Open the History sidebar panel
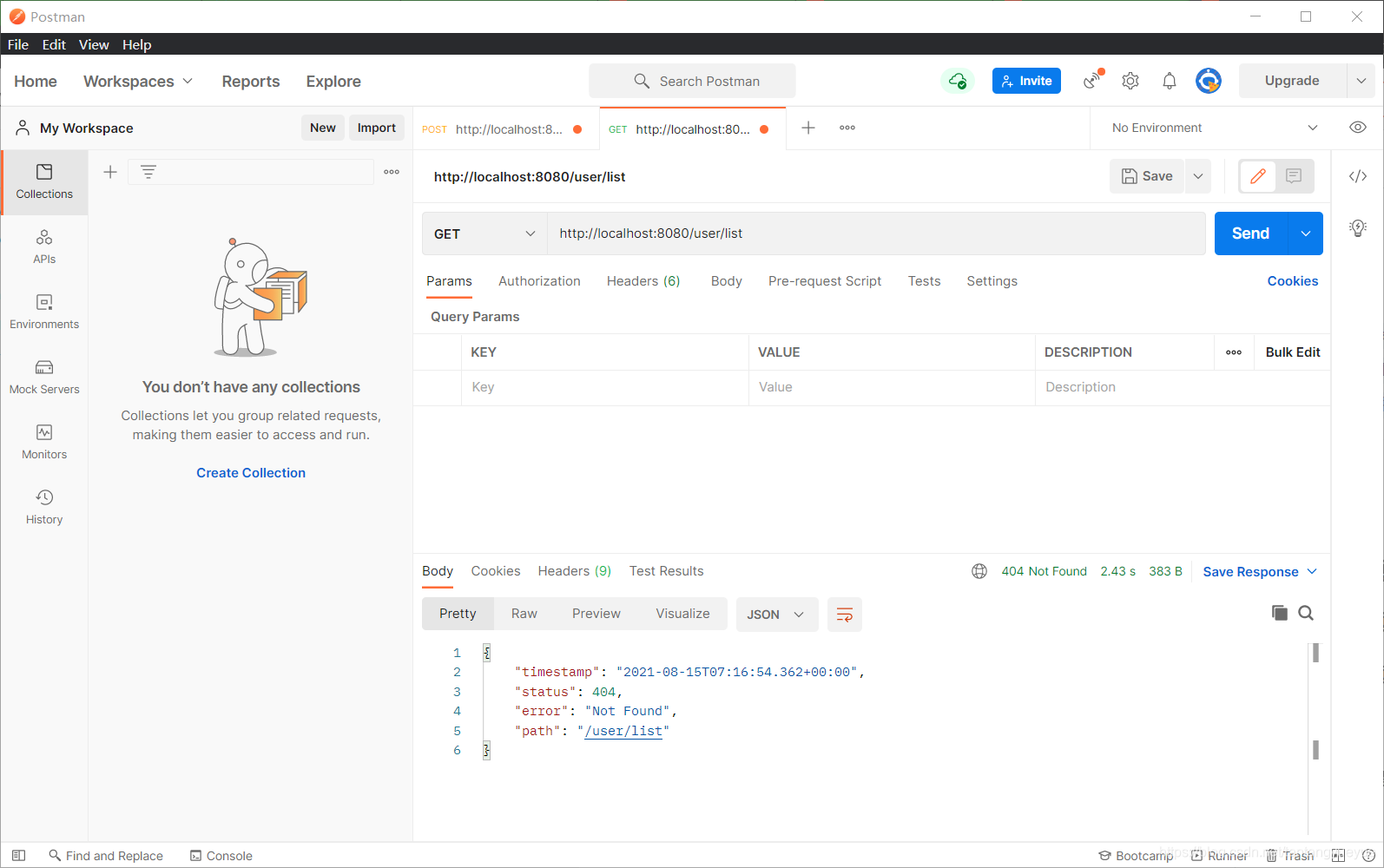Viewport: 1384px width, 868px height. coord(44,508)
